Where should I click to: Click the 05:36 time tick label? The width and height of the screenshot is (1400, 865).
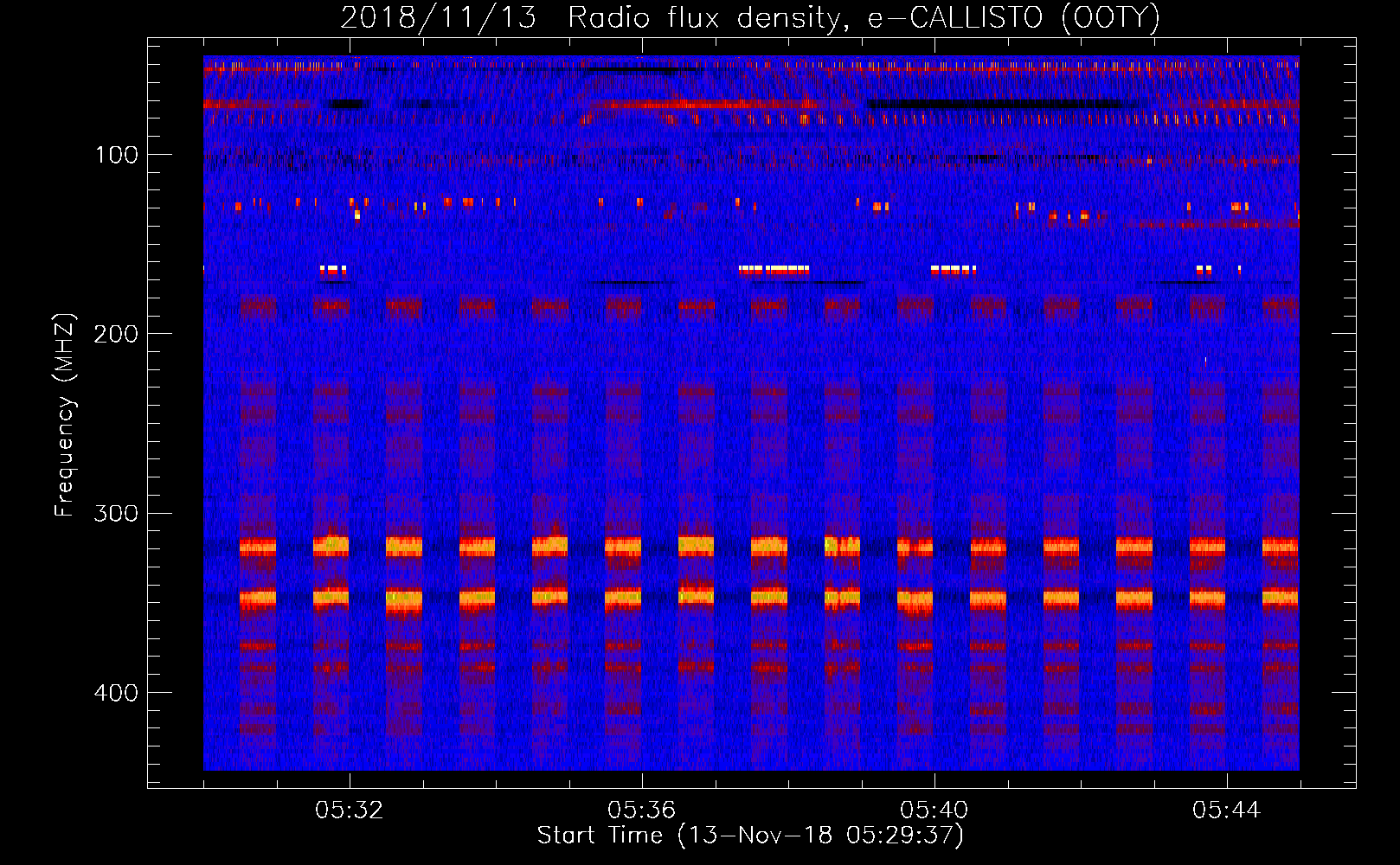642,811
